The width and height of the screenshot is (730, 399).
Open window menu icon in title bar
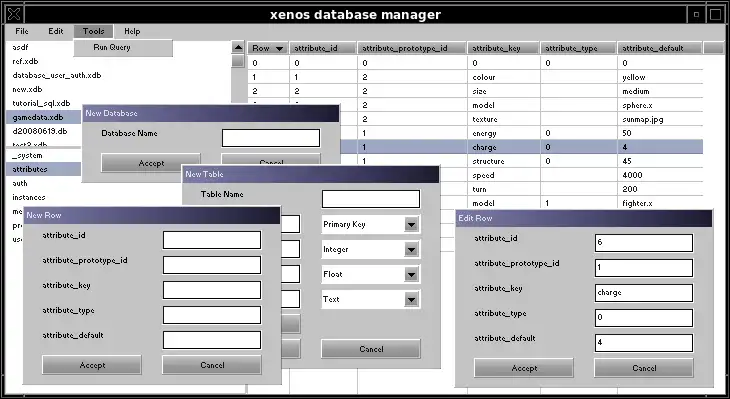pyautogui.click(x=14, y=14)
